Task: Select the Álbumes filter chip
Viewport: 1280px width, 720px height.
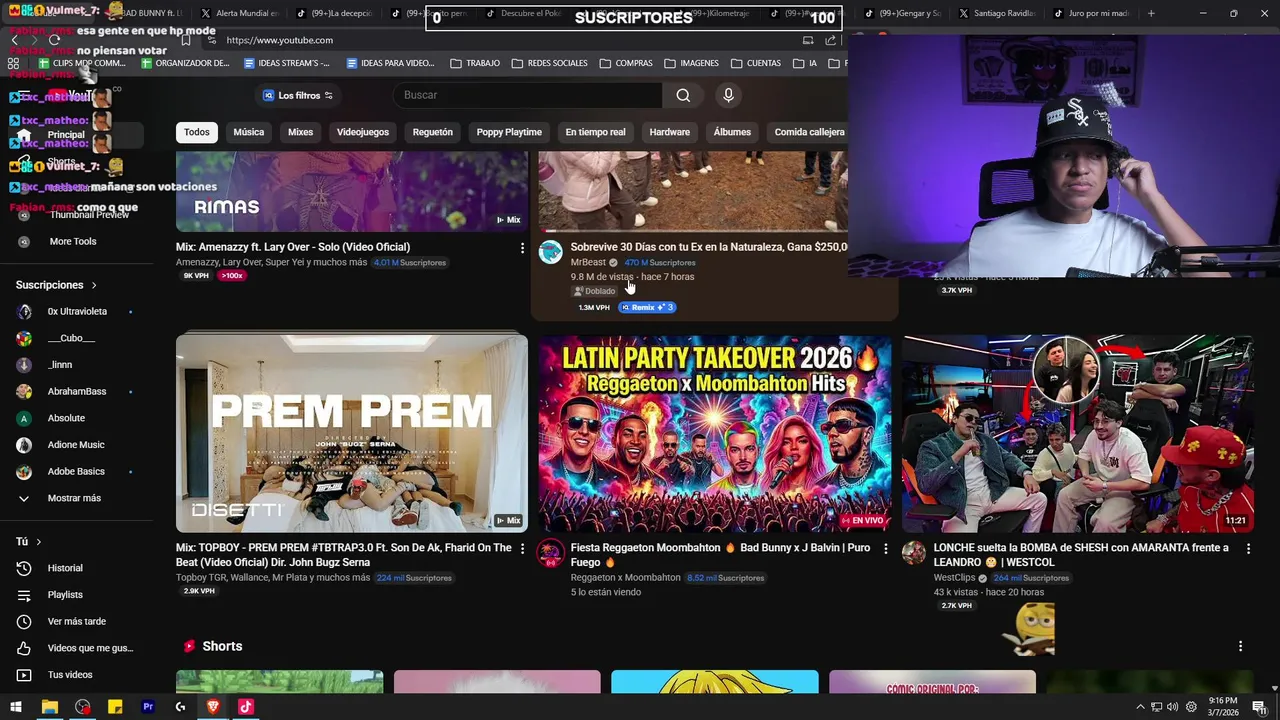Action: click(x=732, y=132)
